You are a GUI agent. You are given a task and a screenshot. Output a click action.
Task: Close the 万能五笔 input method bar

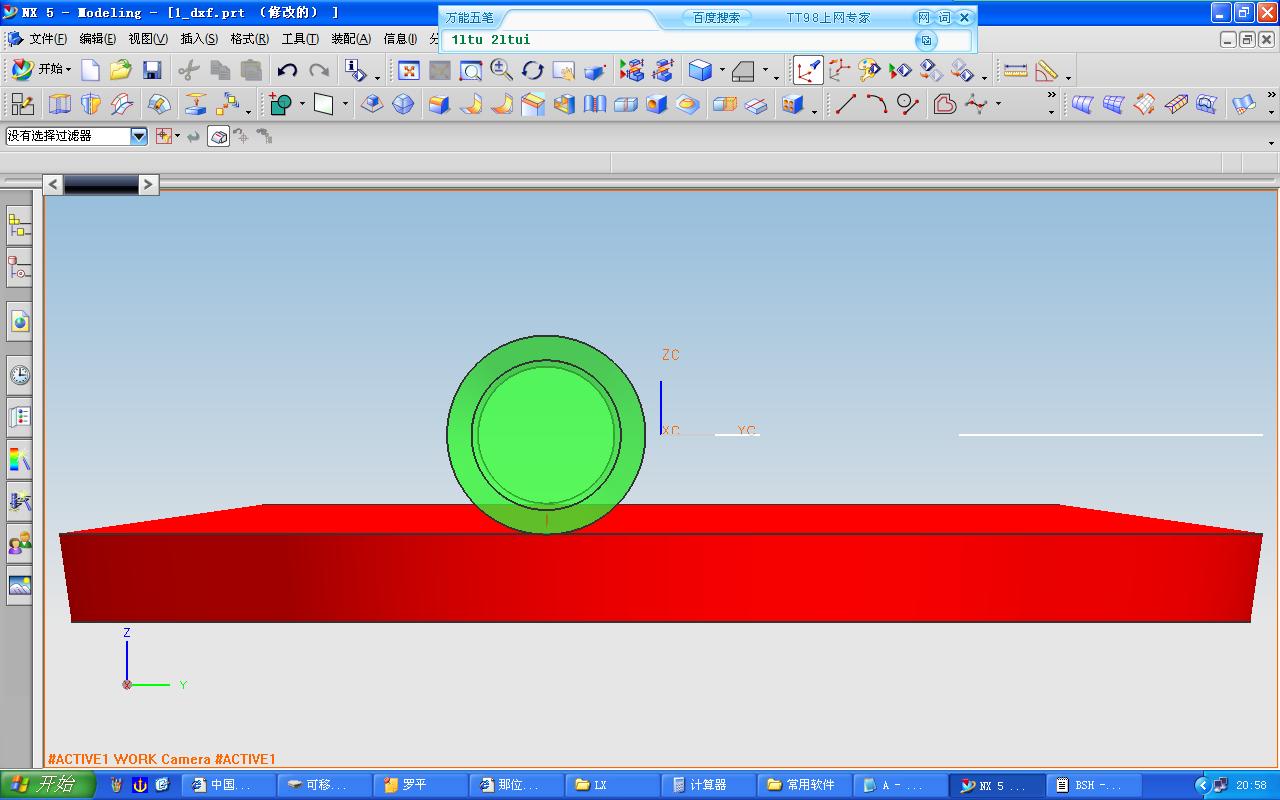click(x=964, y=17)
